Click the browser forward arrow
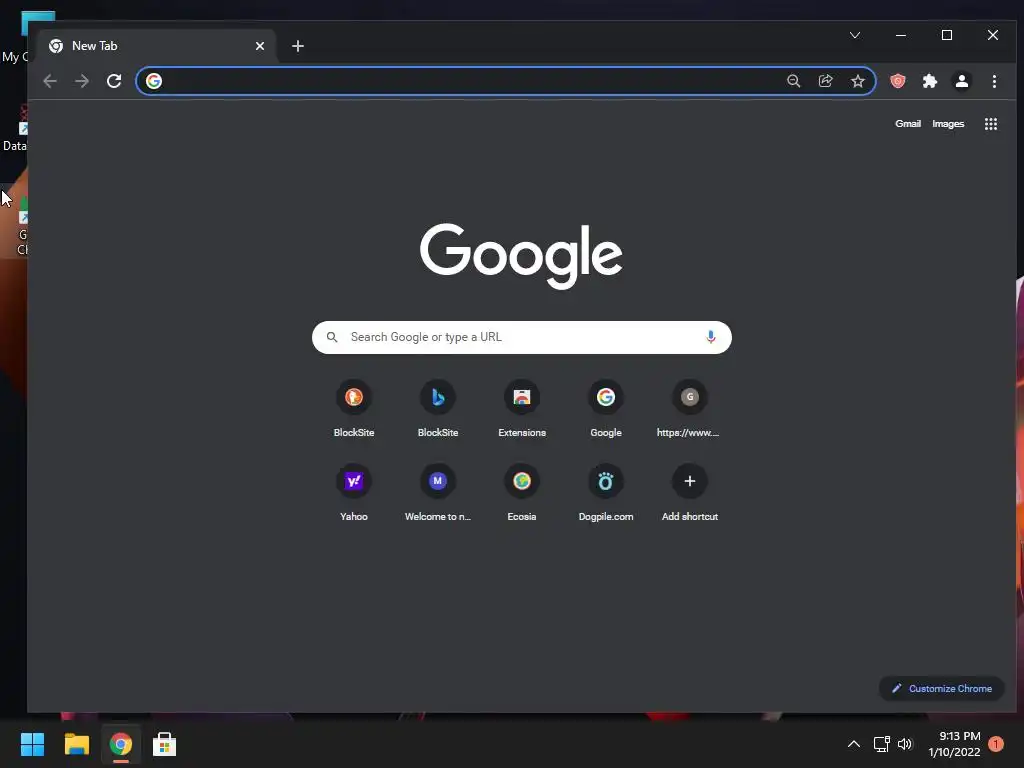Viewport: 1024px width, 768px height. click(x=82, y=81)
